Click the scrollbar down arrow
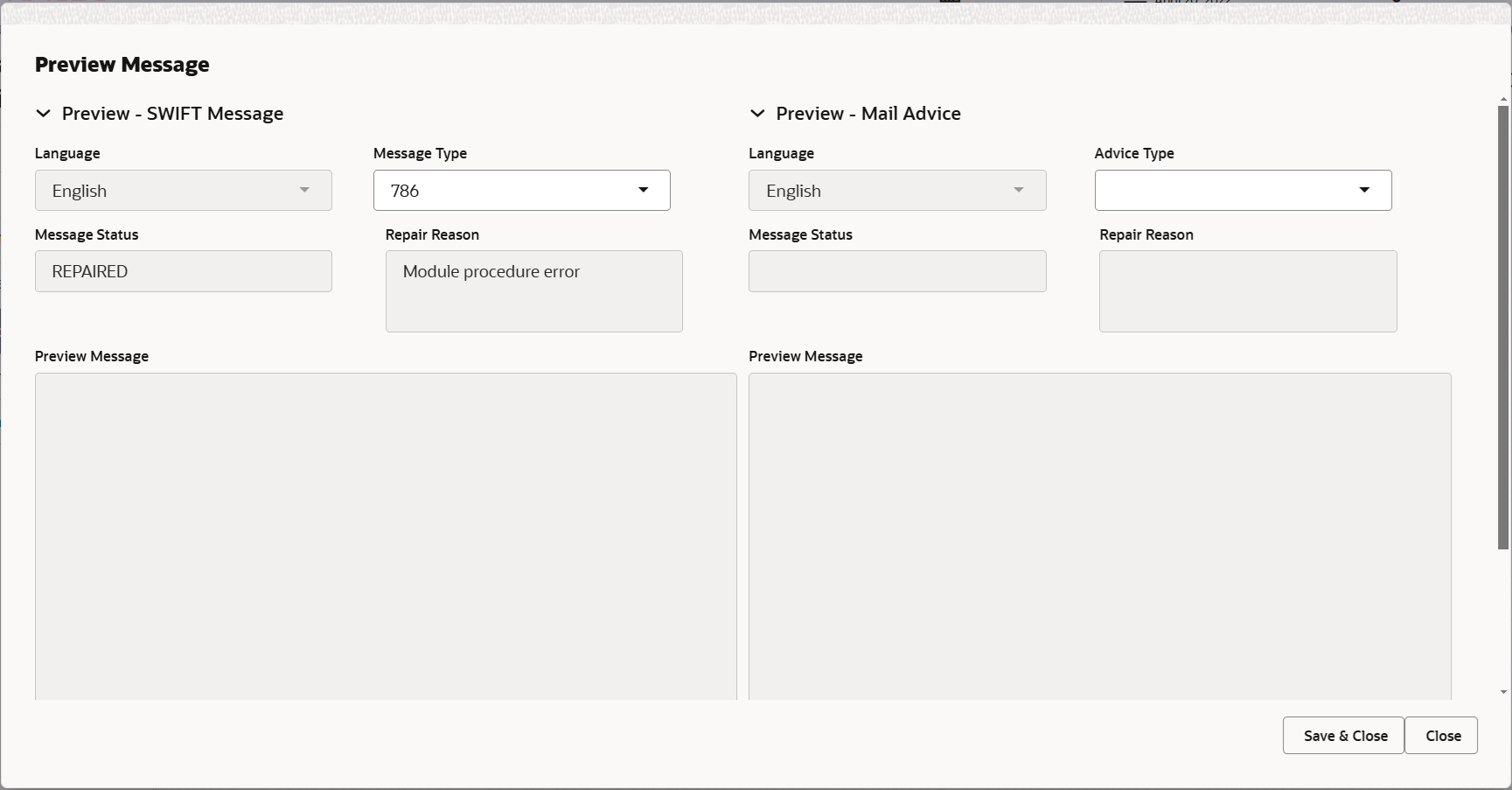The height and width of the screenshot is (790, 1512). [x=1503, y=692]
